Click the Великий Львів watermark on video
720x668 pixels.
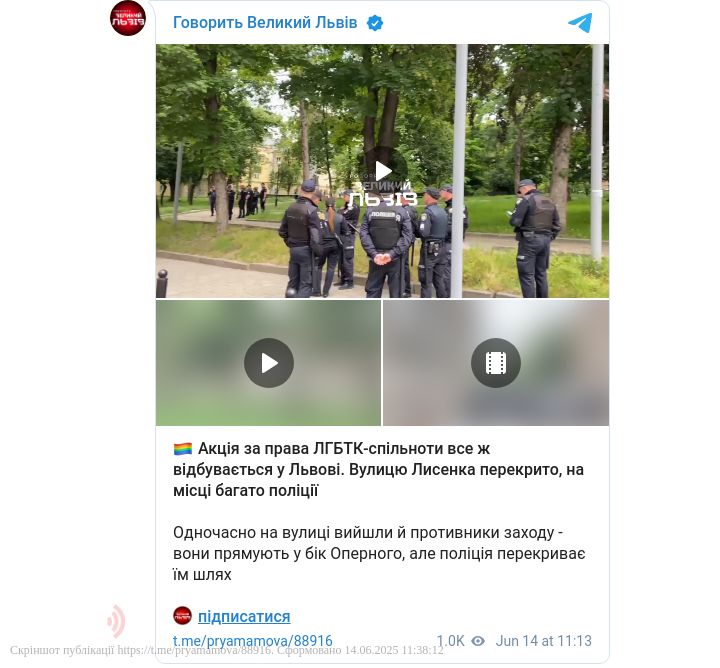coord(383,193)
